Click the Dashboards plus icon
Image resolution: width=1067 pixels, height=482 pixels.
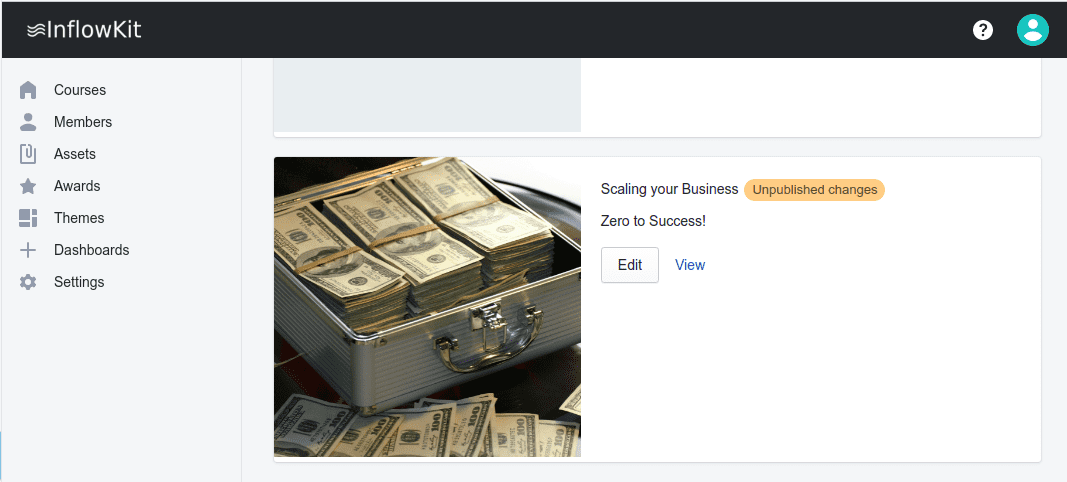click(x=28, y=250)
